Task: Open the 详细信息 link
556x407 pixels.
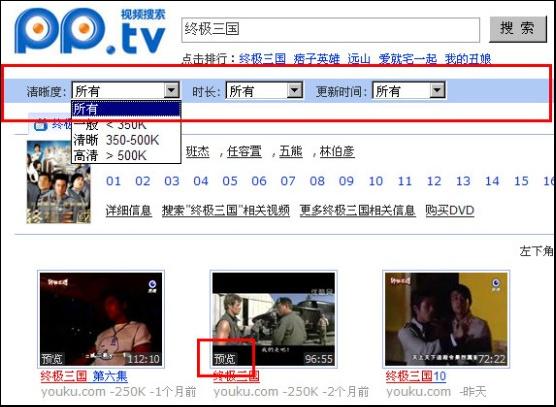Action: (x=129, y=211)
